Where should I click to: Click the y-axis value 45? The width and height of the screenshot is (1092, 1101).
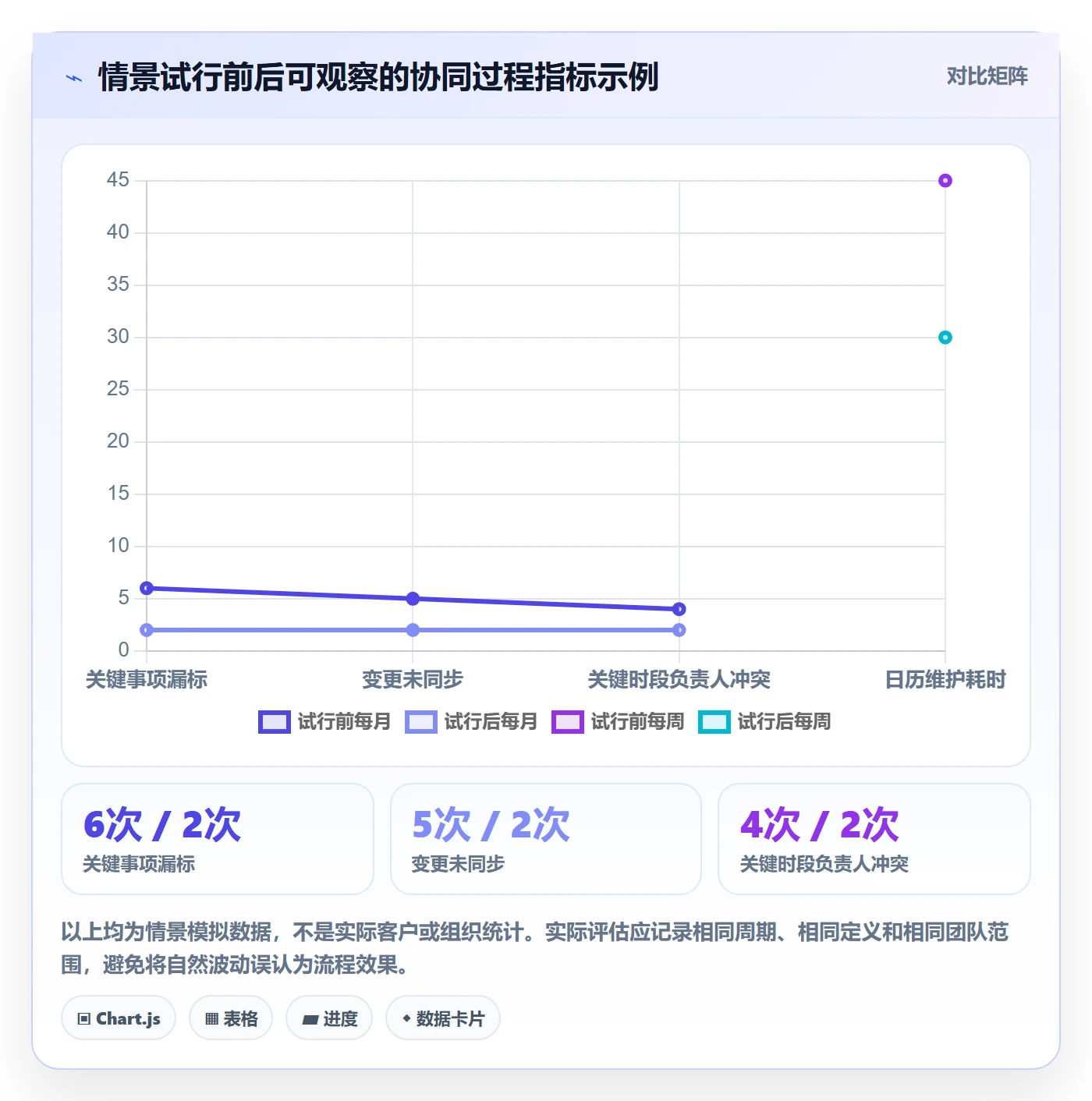(x=118, y=180)
